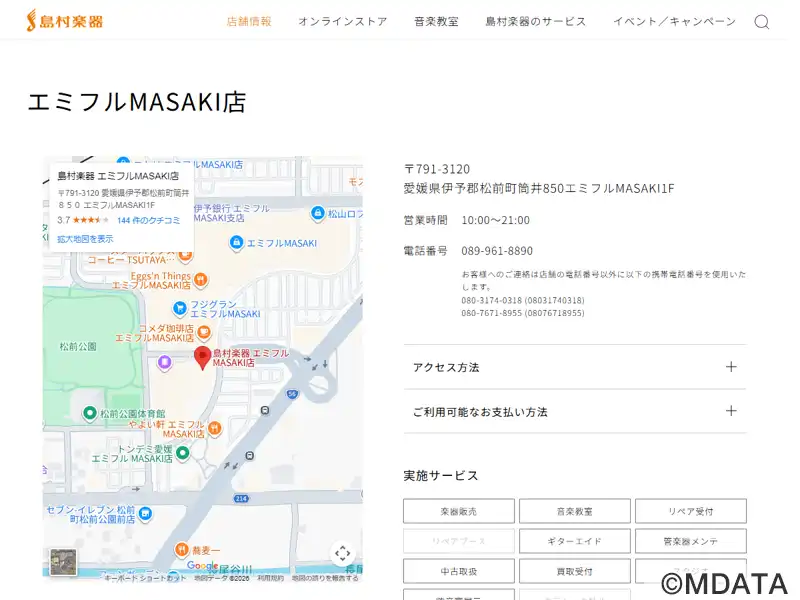Click the 中古取扱 service button
800x600 pixels.
(459, 571)
